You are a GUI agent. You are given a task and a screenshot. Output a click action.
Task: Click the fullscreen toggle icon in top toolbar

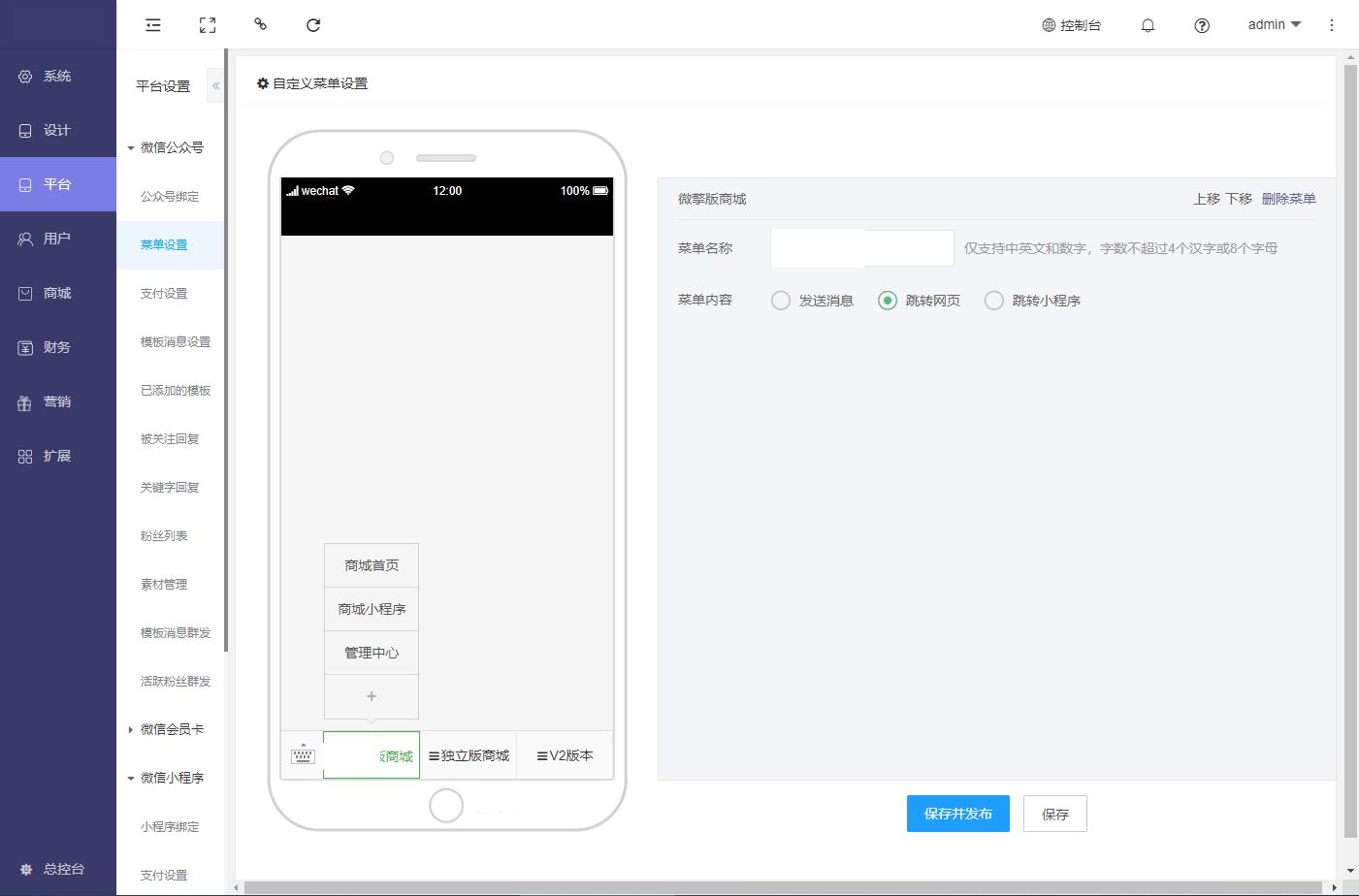point(207,25)
